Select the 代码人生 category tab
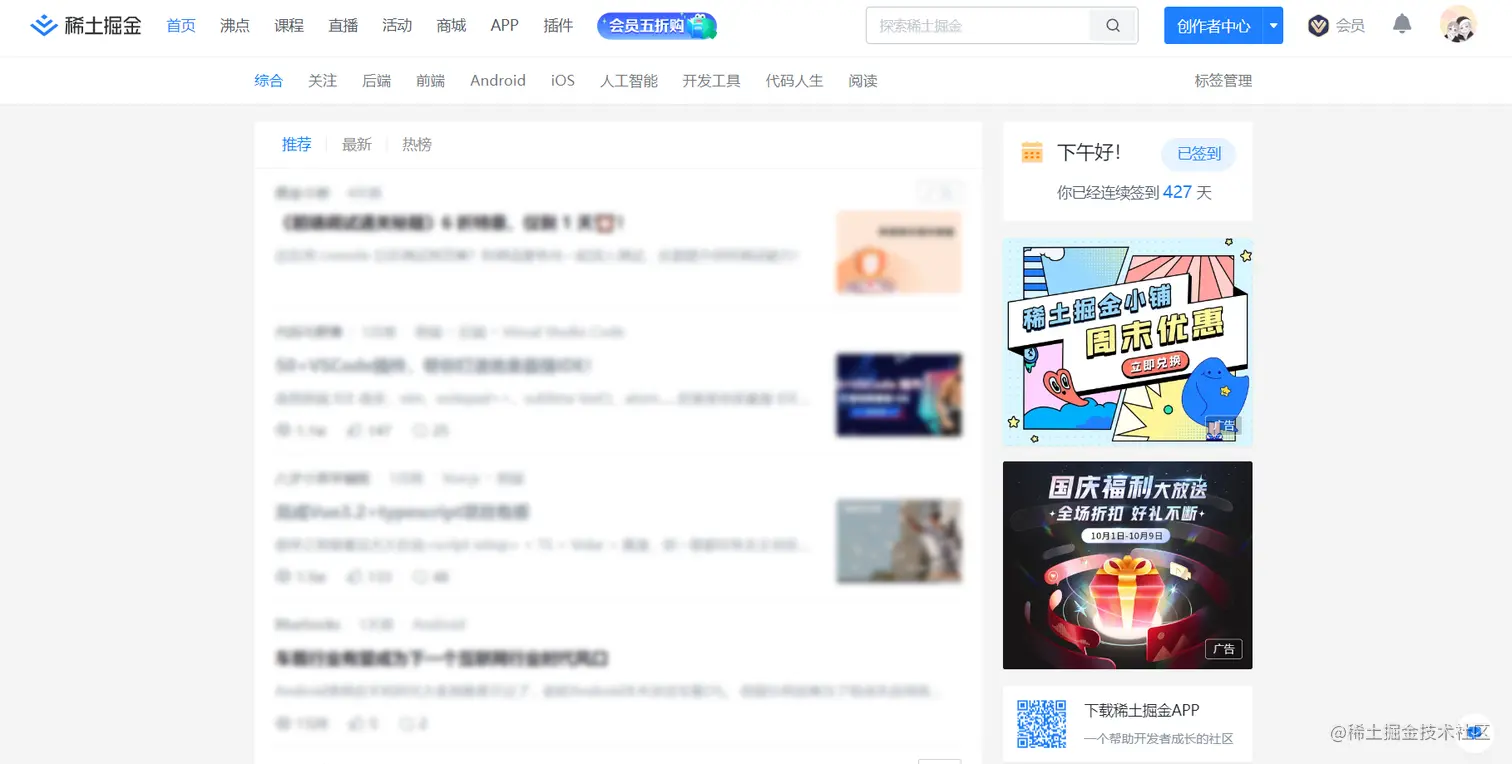 click(x=795, y=81)
